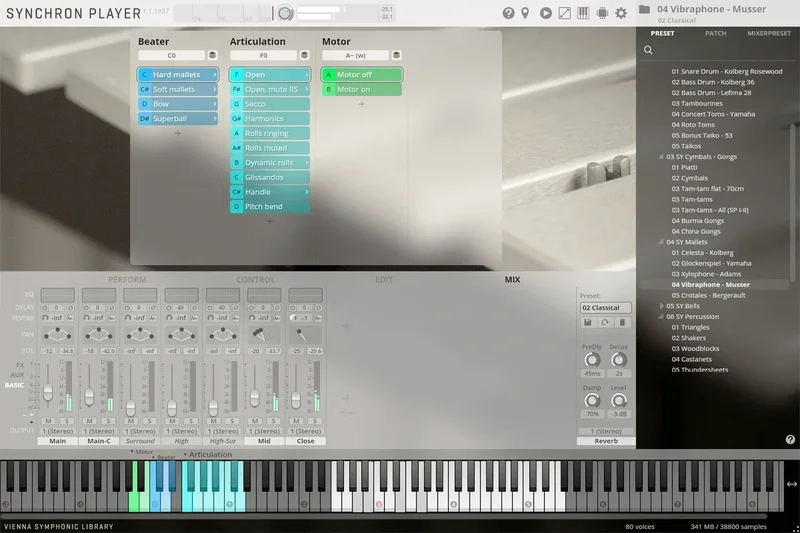This screenshot has height=533, width=800.
Task: Click the stack icon next to the Articulation F0 field
Action: tap(304, 55)
